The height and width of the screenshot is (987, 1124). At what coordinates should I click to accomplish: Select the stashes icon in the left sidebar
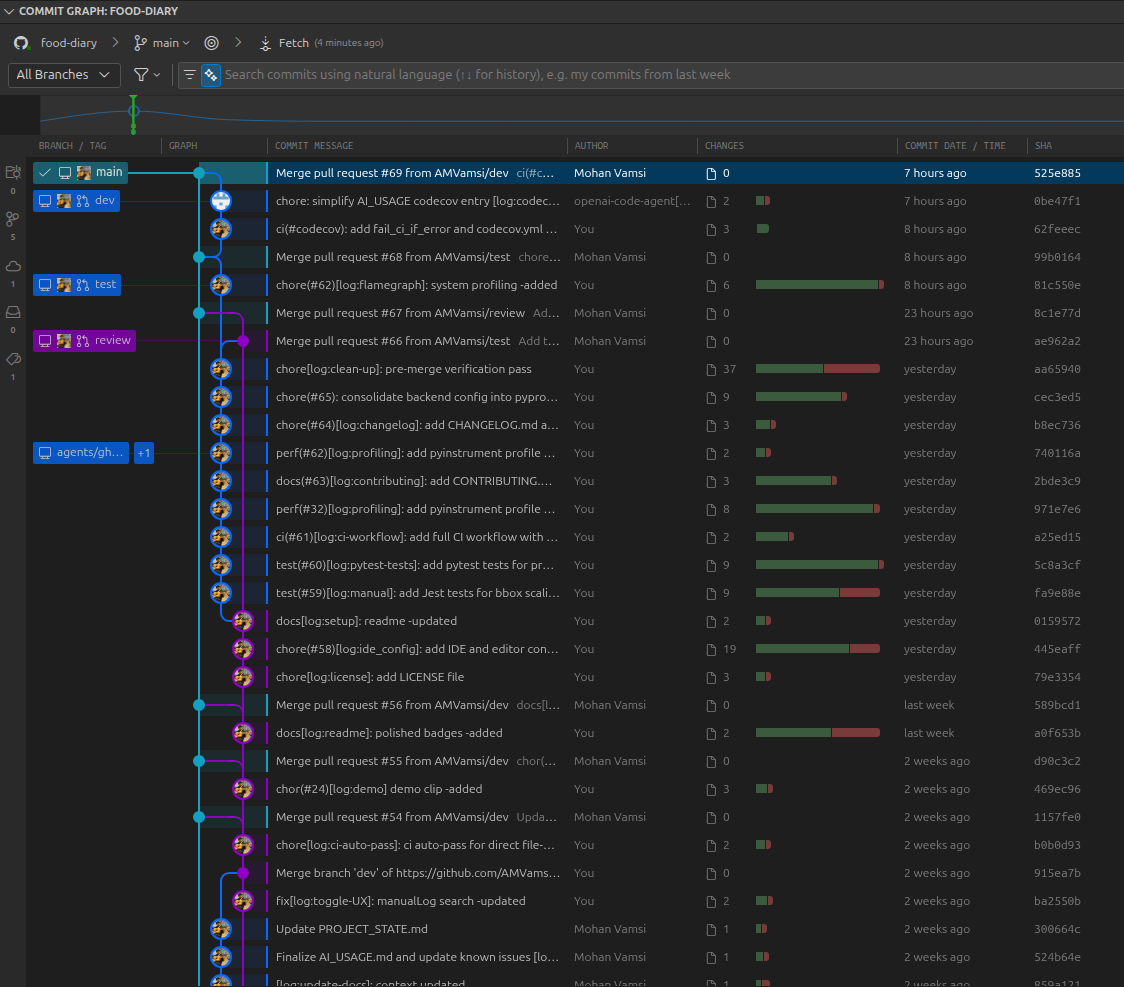(x=13, y=313)
